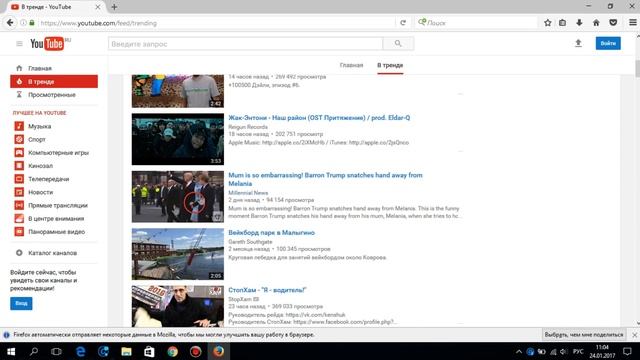Click the wakeboard park video thumbnail
Image resolution: width=640 pixels, height=360 pixels.
[178, 254]
